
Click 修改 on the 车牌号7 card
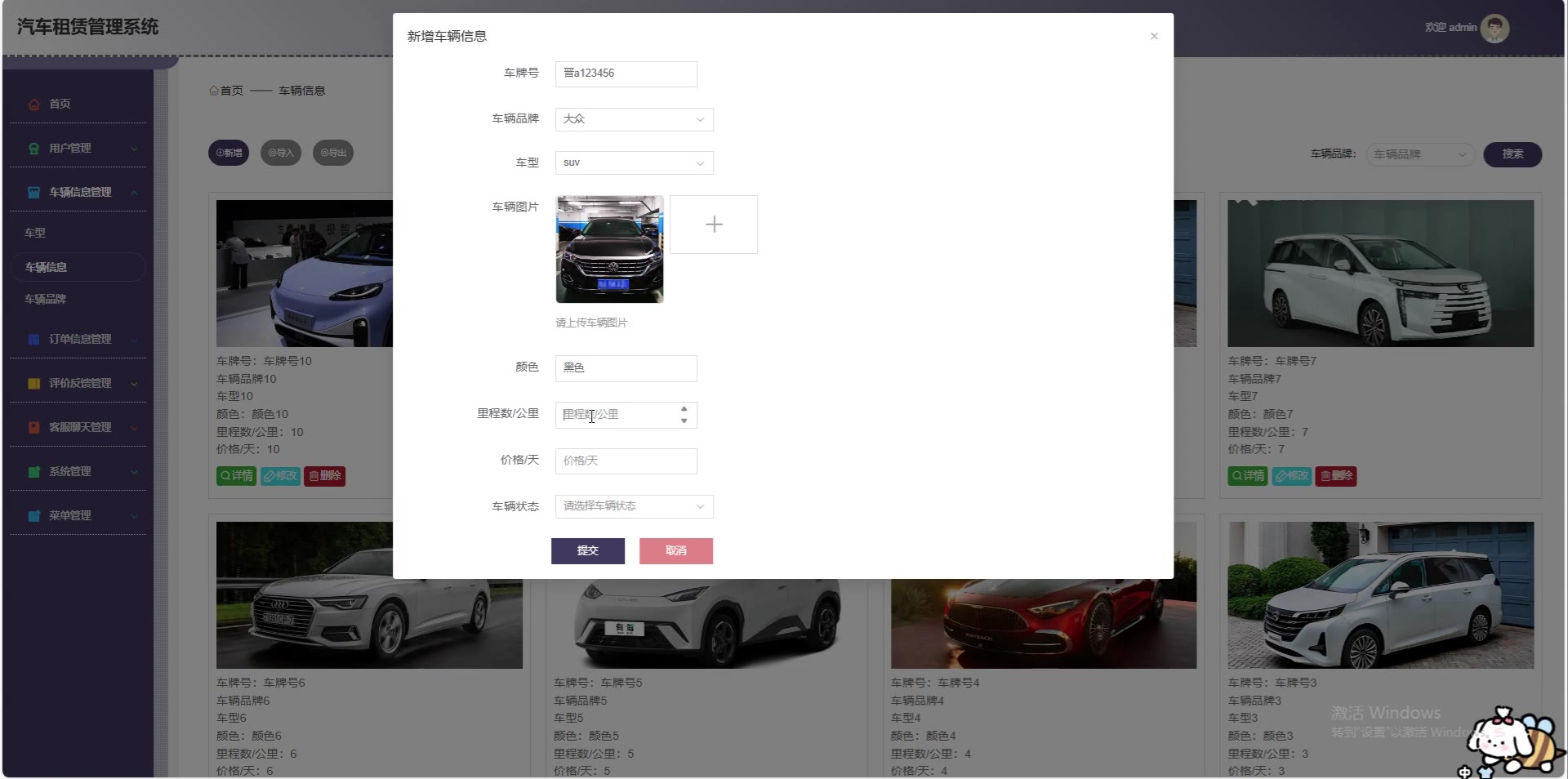tap(1292, 476)
